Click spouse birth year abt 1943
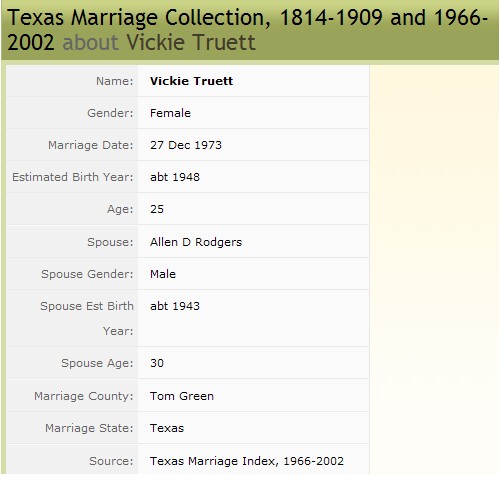Screen dimensions: 500x491 click(x=175, y=306)
